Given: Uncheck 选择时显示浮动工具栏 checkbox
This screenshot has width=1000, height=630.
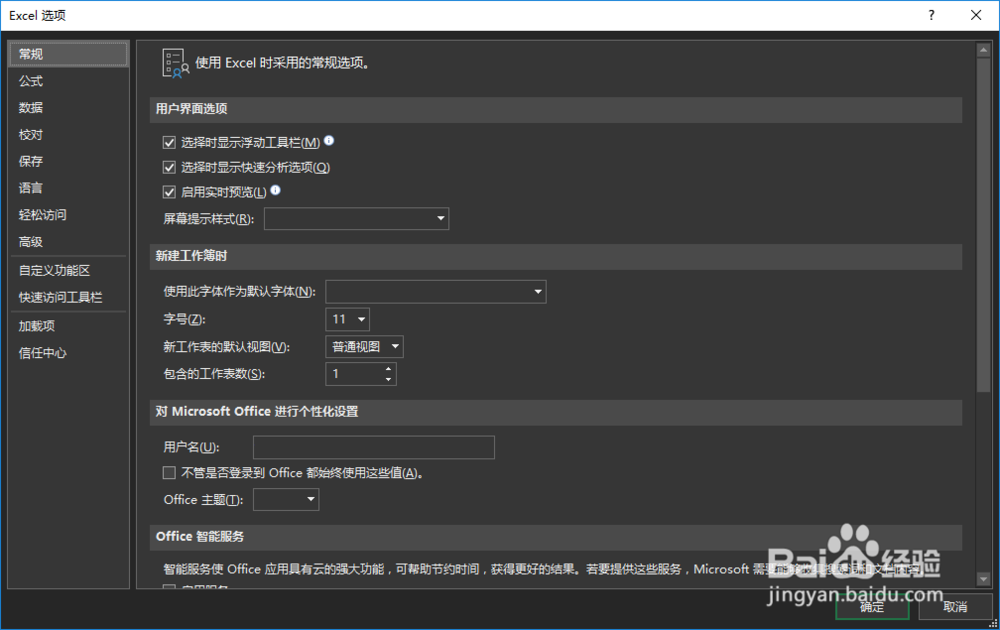Looking at the screenshot, I should [169, 143].
